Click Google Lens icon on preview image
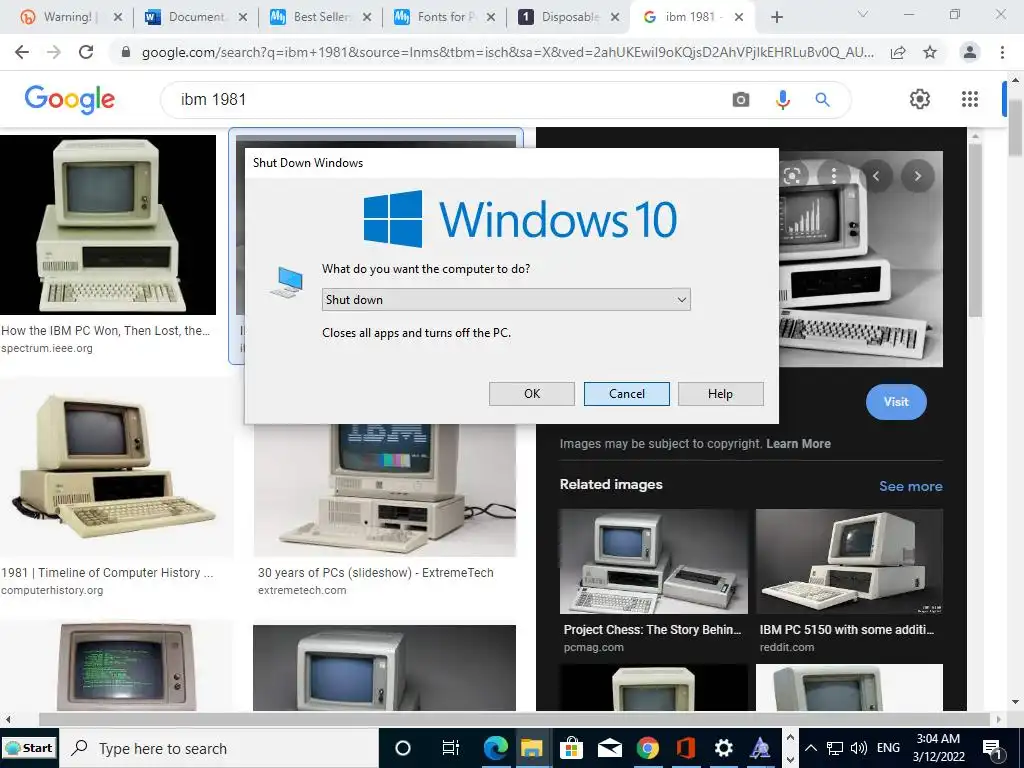The width and height of the screenshot is (1024, 768). [x=792, y=176]
